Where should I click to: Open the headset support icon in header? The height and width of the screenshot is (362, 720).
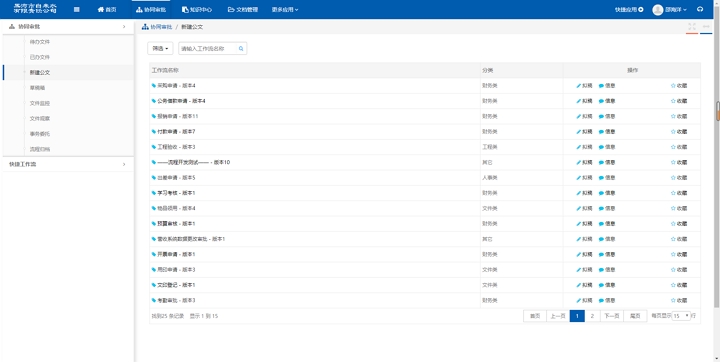[x=700, y=10]
